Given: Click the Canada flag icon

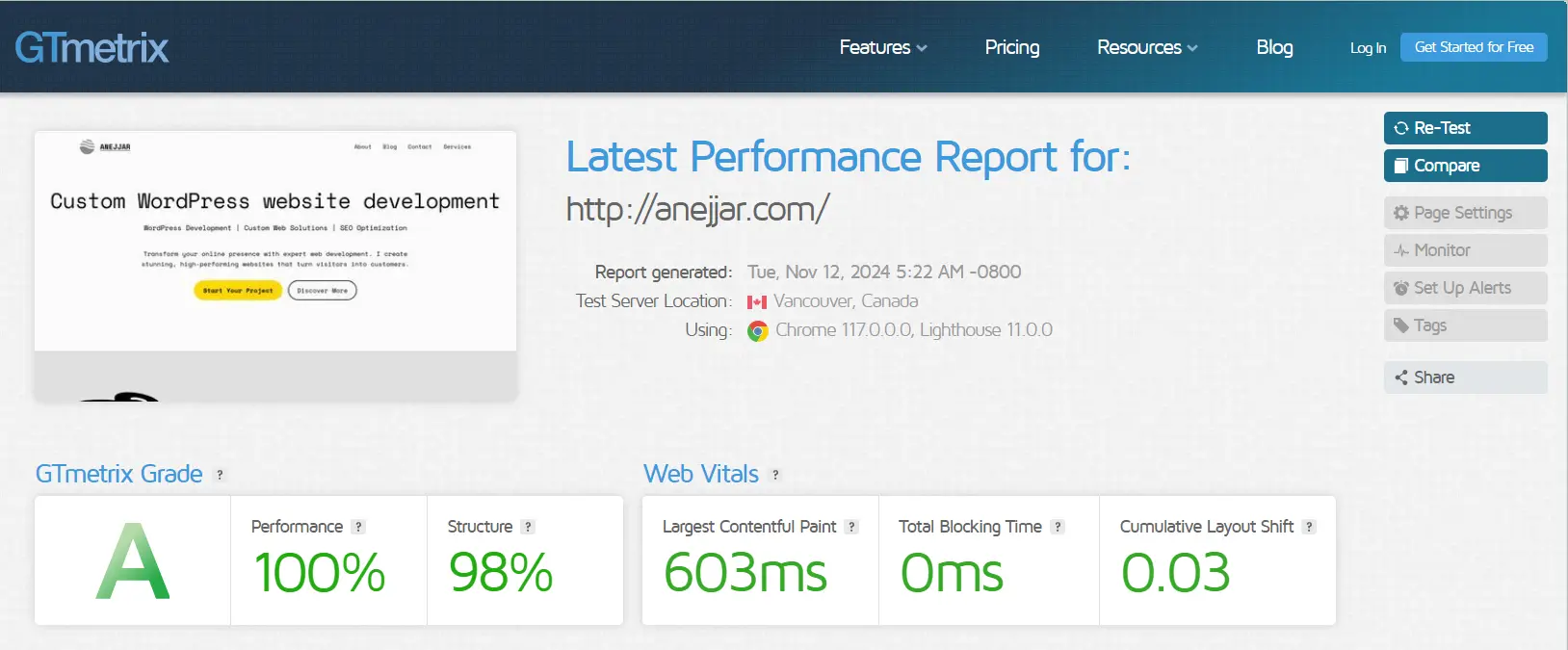Looking at the screenshot, I should click(757, 302).
